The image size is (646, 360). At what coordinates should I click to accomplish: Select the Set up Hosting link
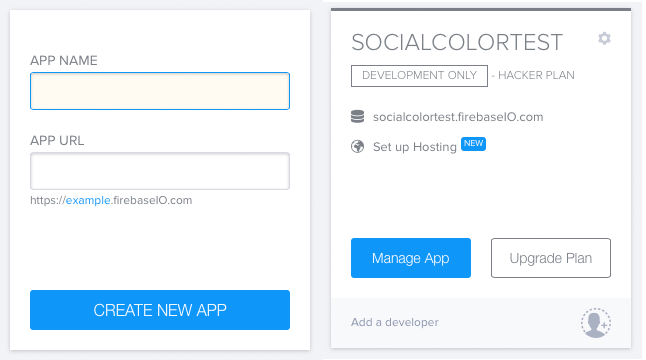tap(414, 147)
